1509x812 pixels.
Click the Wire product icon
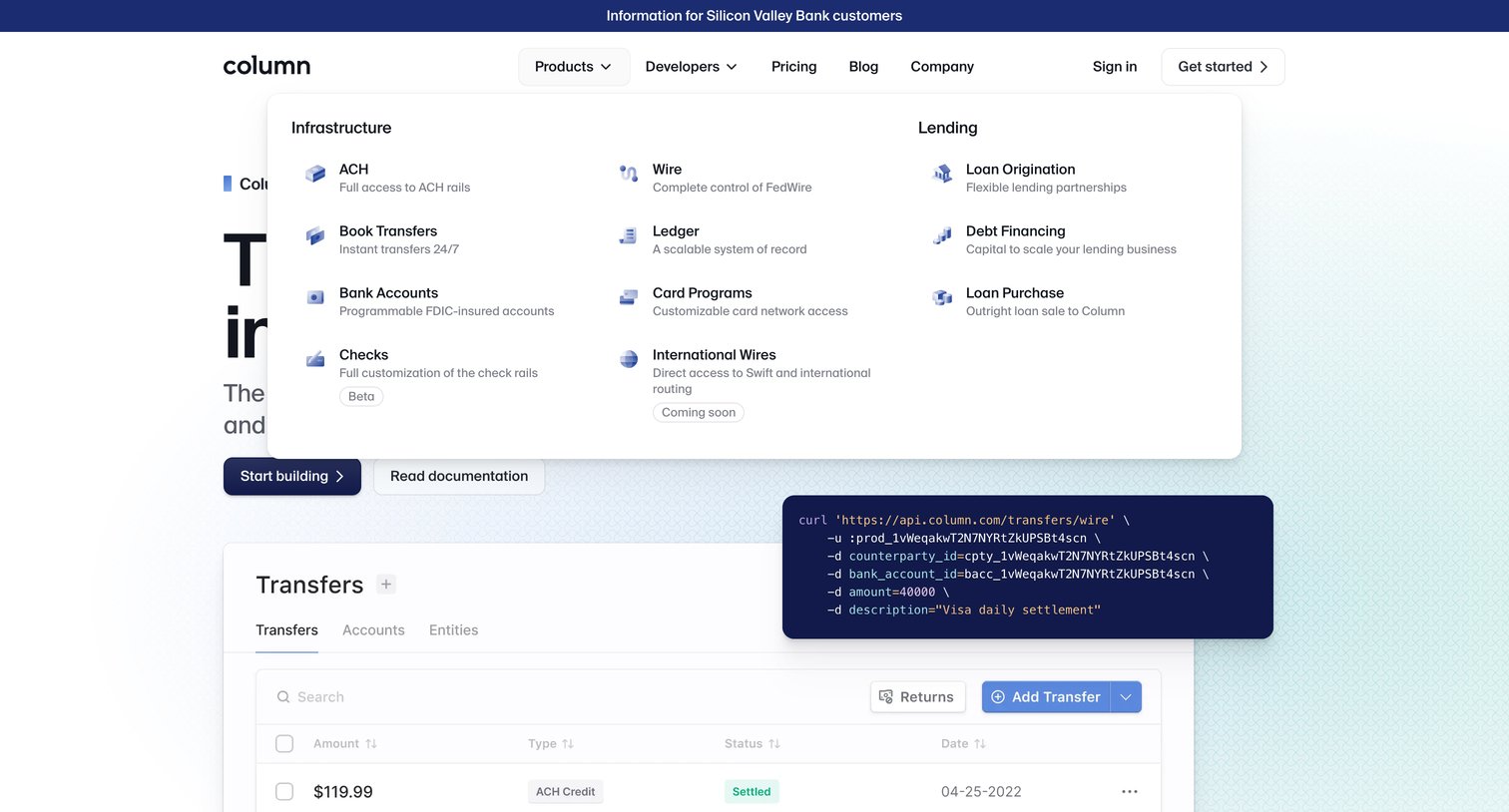[x=629, y=174]
